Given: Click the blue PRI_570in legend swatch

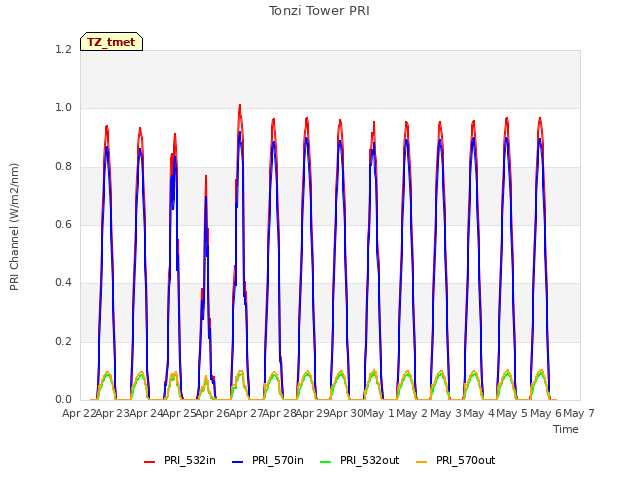Looking at the screenshot, I should point(238,462).
